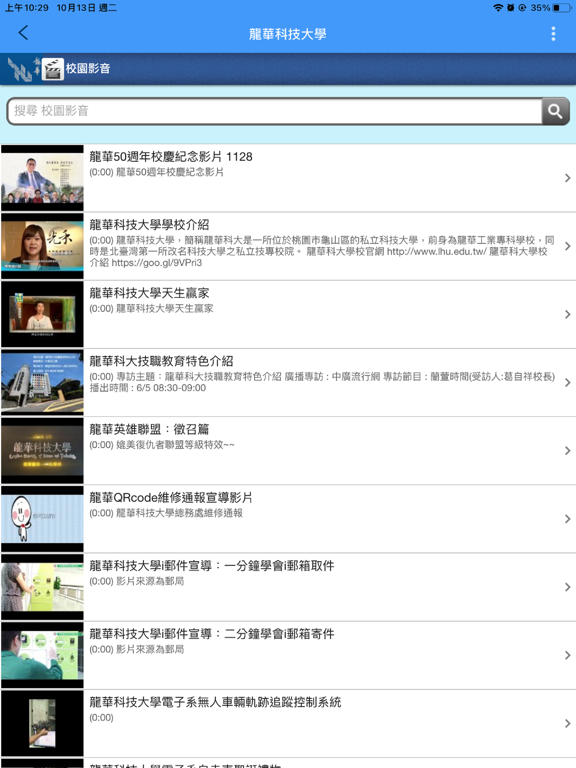Open thumbnail of 一分鐘學會i郵箱取件 video
Viewport: 576px width, 768px height.
[42, 587]
